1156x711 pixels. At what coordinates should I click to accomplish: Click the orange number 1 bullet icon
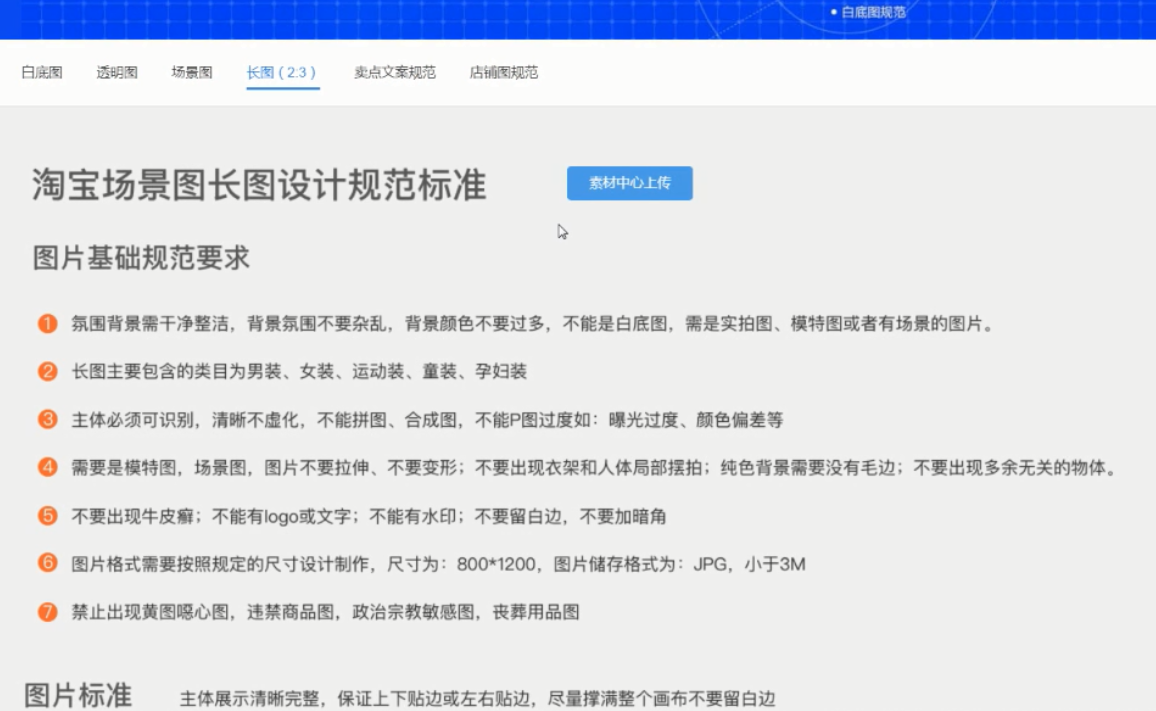coord(47,323)
